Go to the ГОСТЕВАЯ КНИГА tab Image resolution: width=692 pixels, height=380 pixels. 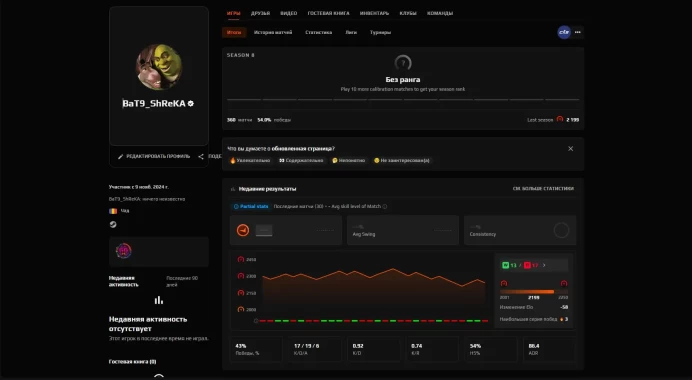click(x=328, y=13)
